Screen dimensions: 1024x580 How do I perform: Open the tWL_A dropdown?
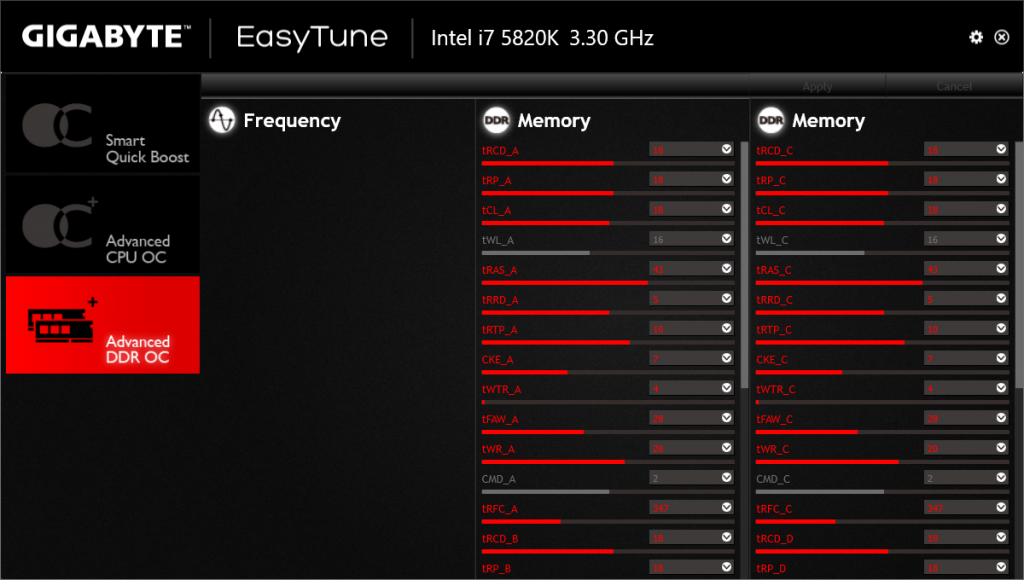(726, 239)
